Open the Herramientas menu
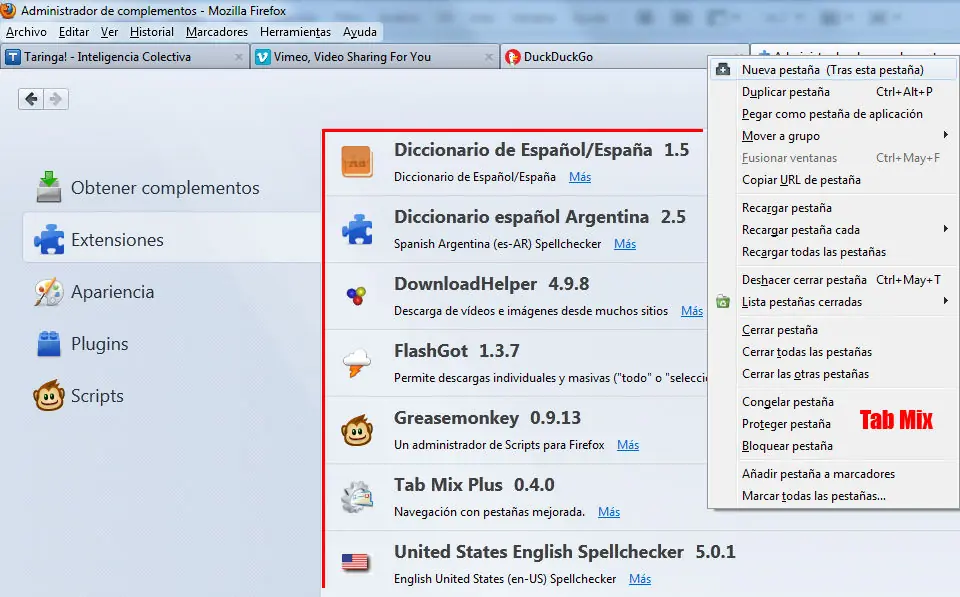 [x=295, y=32]
